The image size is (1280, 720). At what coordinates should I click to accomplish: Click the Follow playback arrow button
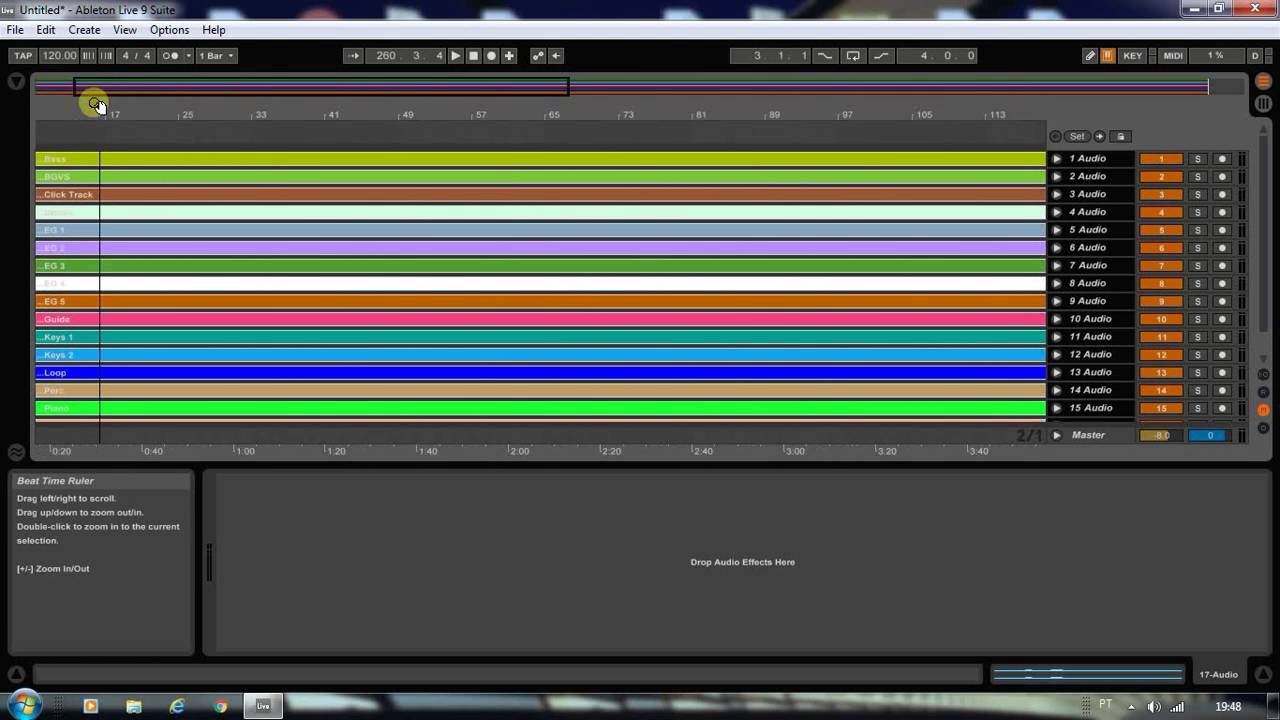point(353,56)
